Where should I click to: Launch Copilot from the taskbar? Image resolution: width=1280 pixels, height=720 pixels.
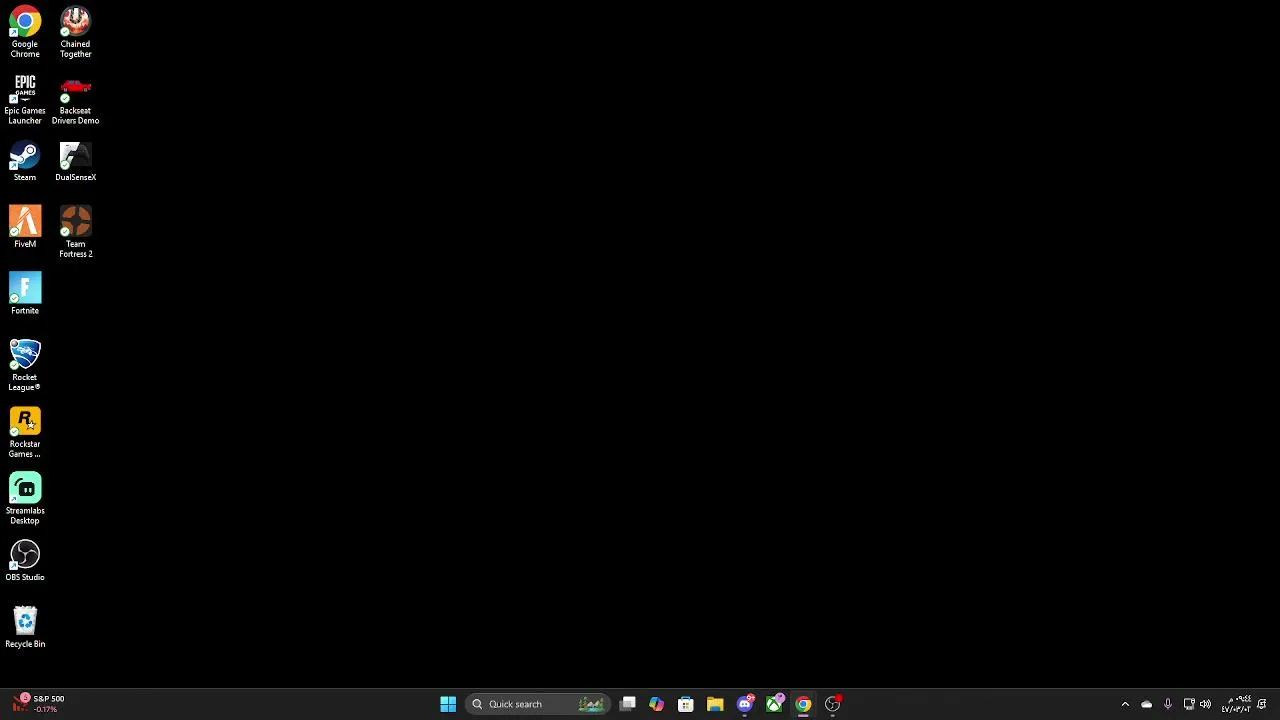[656, 704]
